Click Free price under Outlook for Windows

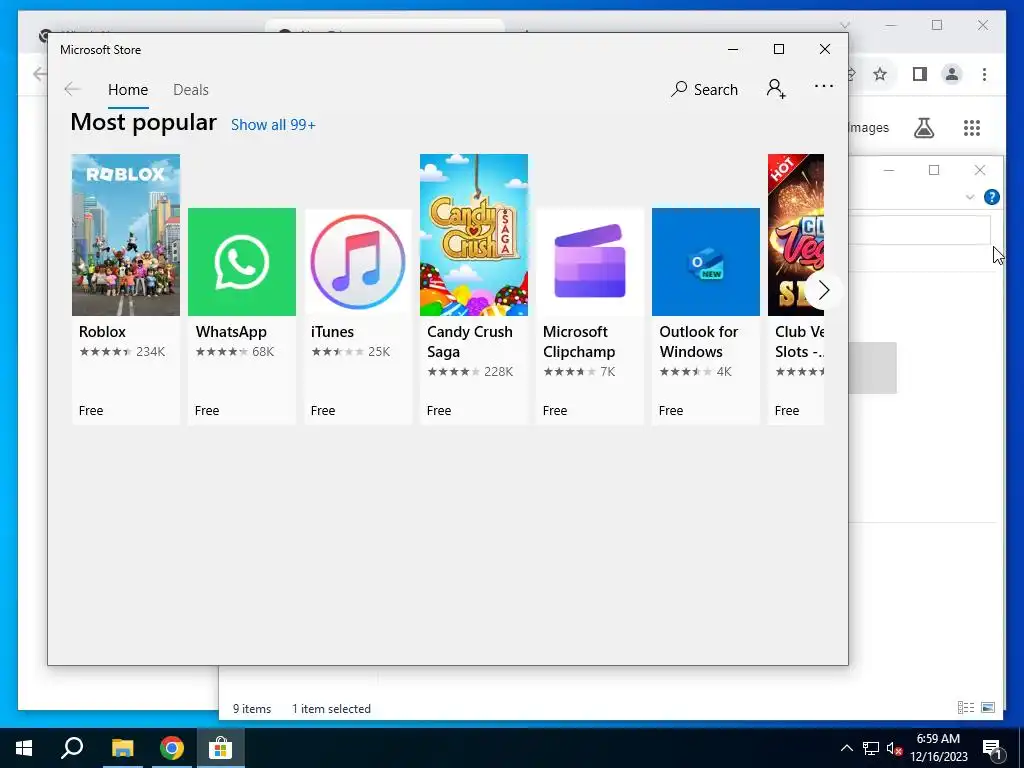click(x=671, y=411)
